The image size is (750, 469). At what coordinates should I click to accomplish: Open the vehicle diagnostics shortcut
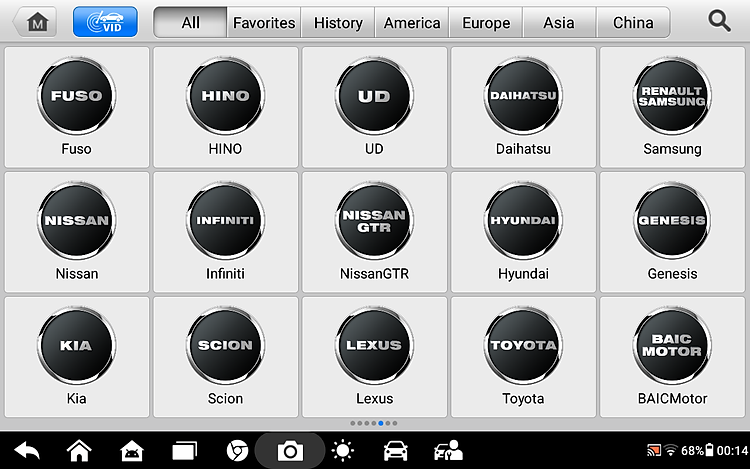(396, 450)
